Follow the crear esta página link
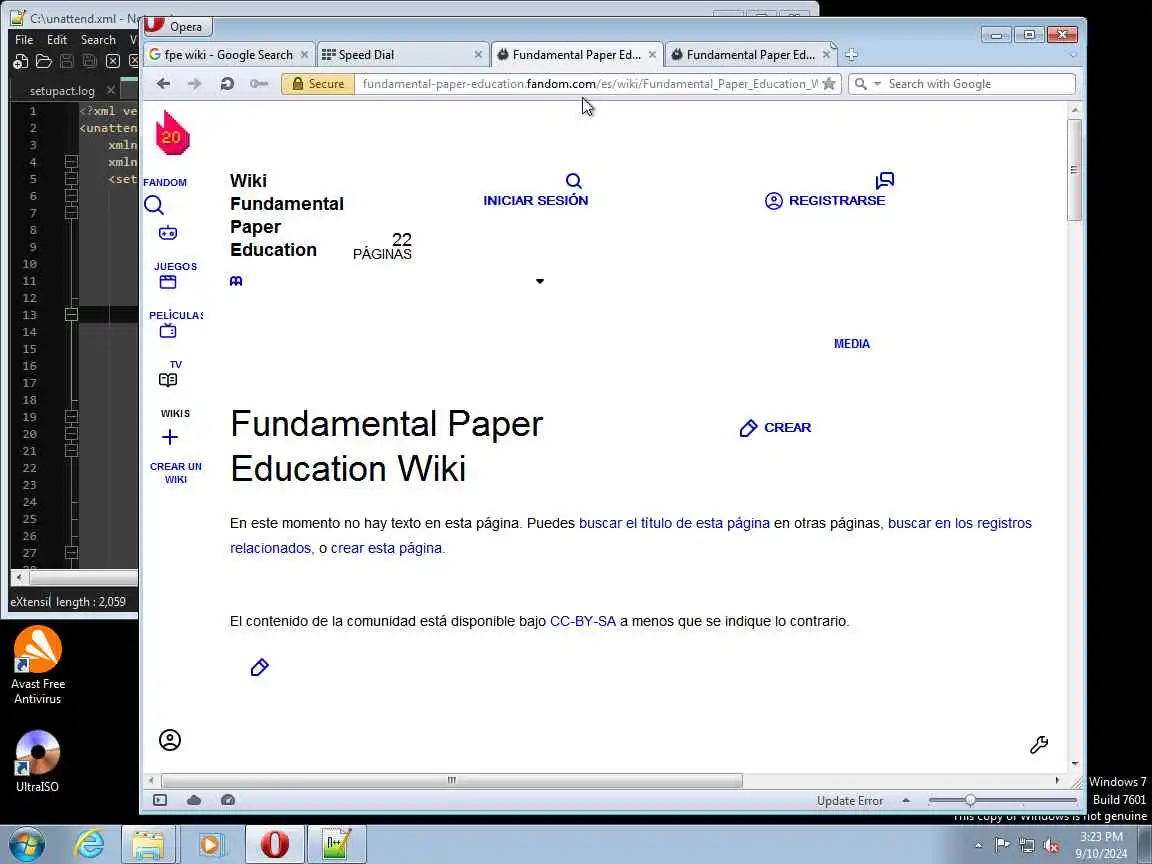 tap(386, 548)
